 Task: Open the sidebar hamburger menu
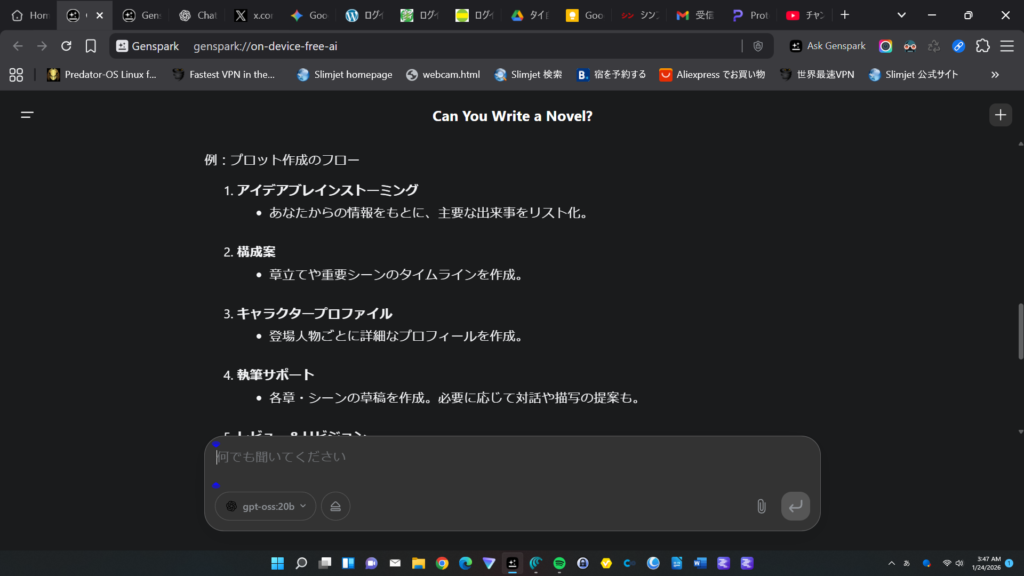[x=27, y=115]
